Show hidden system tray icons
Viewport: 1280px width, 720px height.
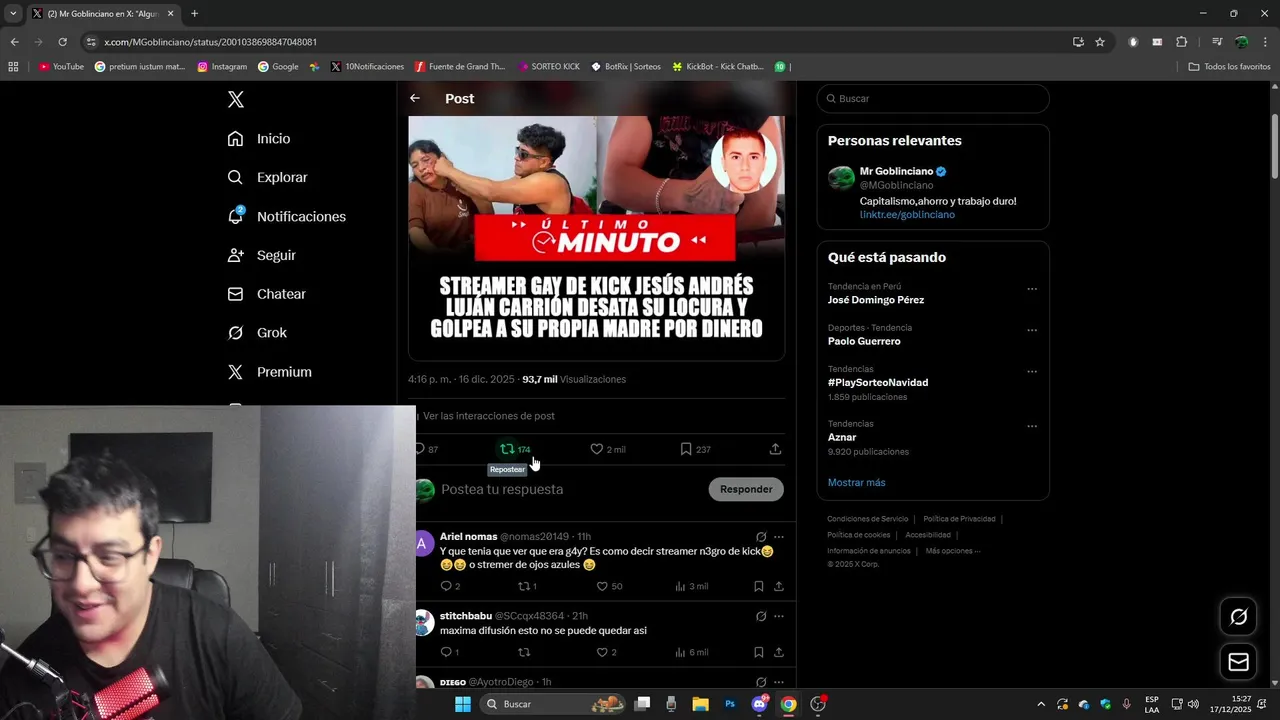coord(1040,704)
